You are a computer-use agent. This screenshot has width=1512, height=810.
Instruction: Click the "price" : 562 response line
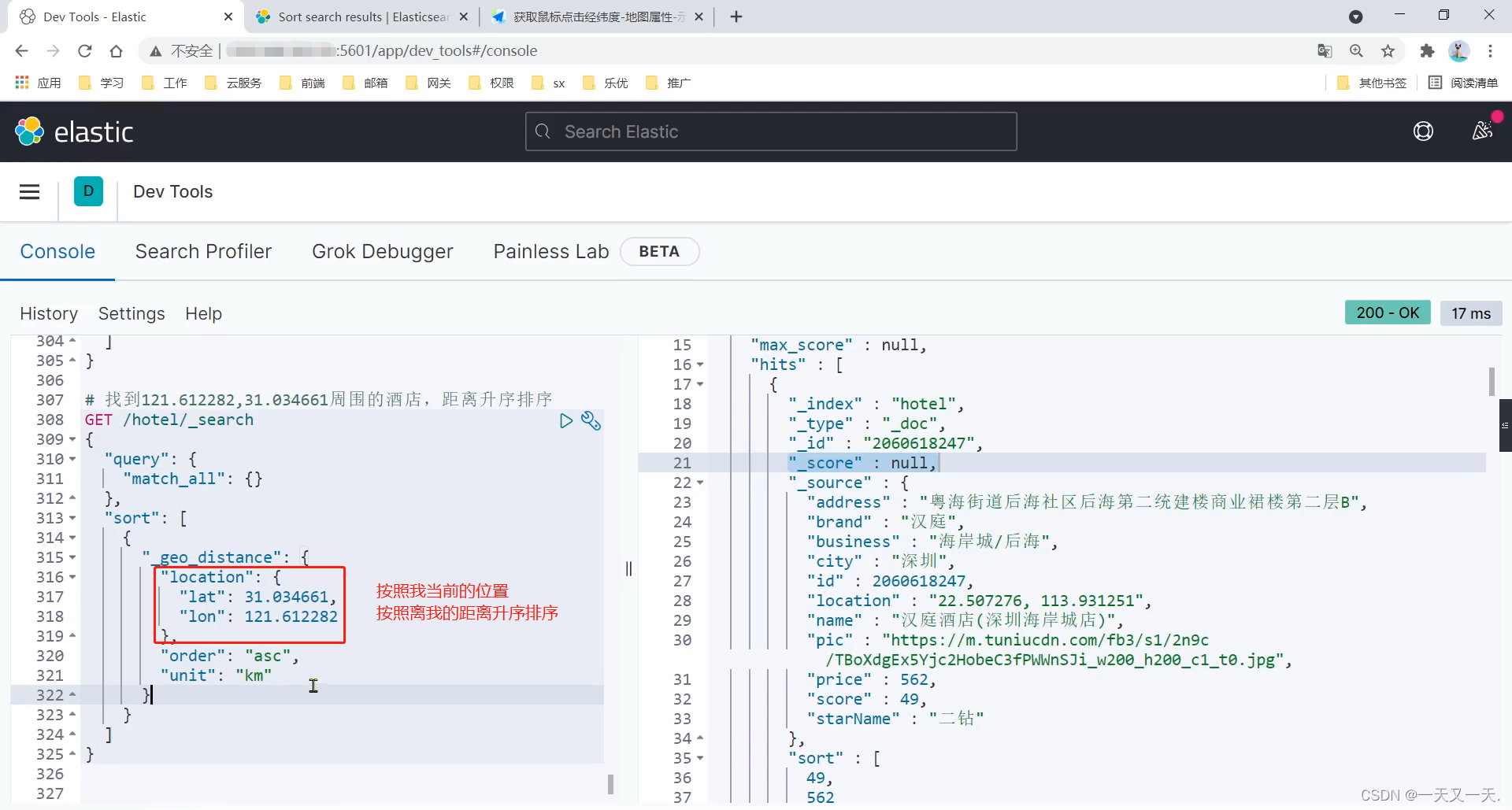(872, 679)
